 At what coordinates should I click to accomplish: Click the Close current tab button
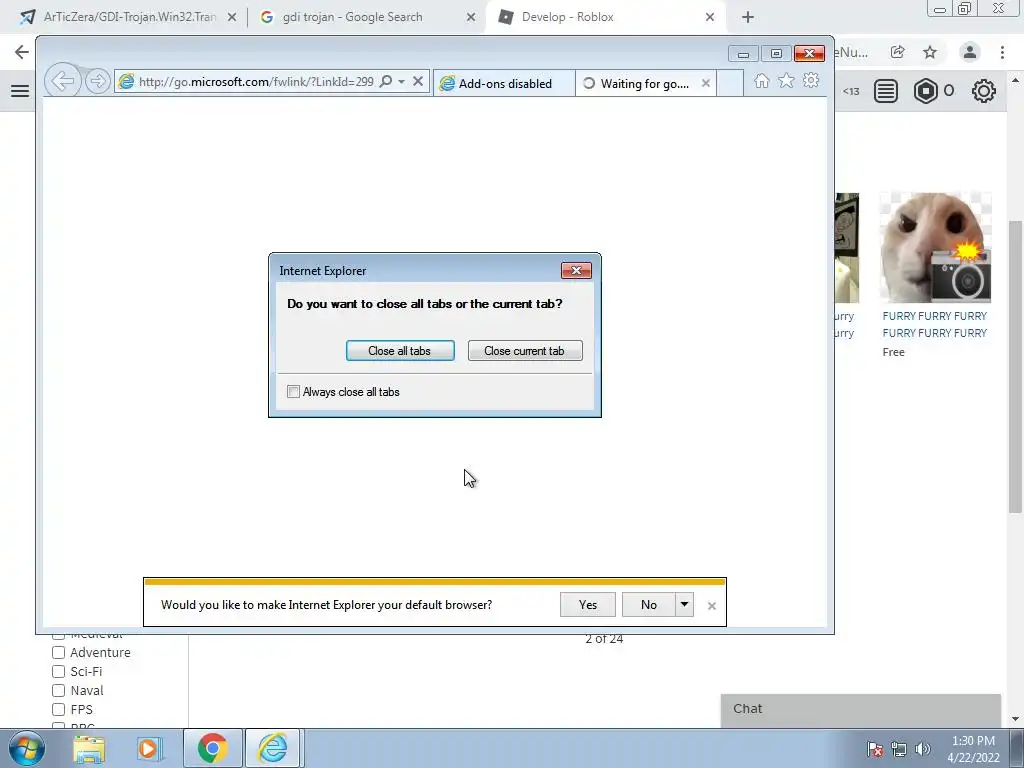click(525, 351)
